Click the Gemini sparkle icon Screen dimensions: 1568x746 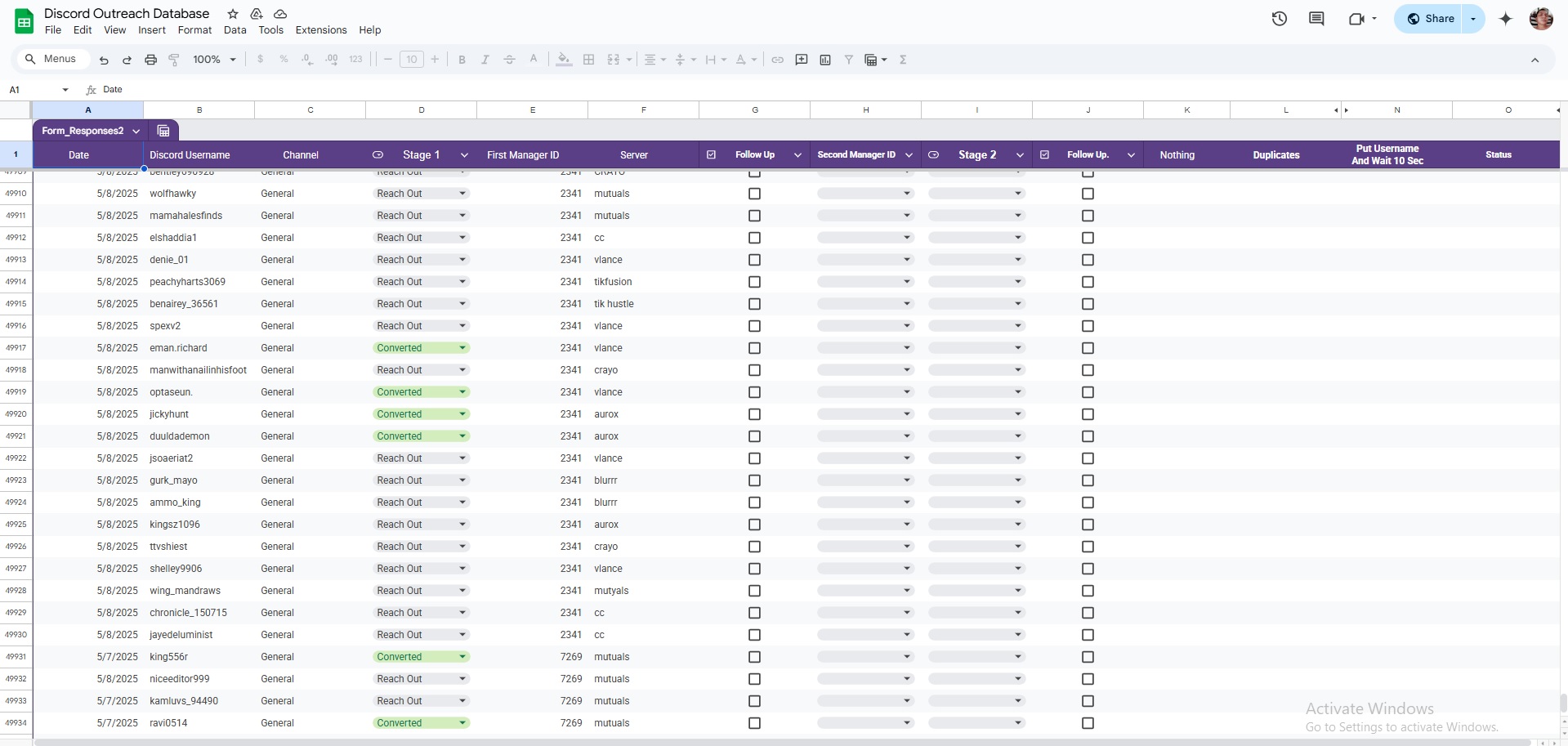pos(1505,19)
